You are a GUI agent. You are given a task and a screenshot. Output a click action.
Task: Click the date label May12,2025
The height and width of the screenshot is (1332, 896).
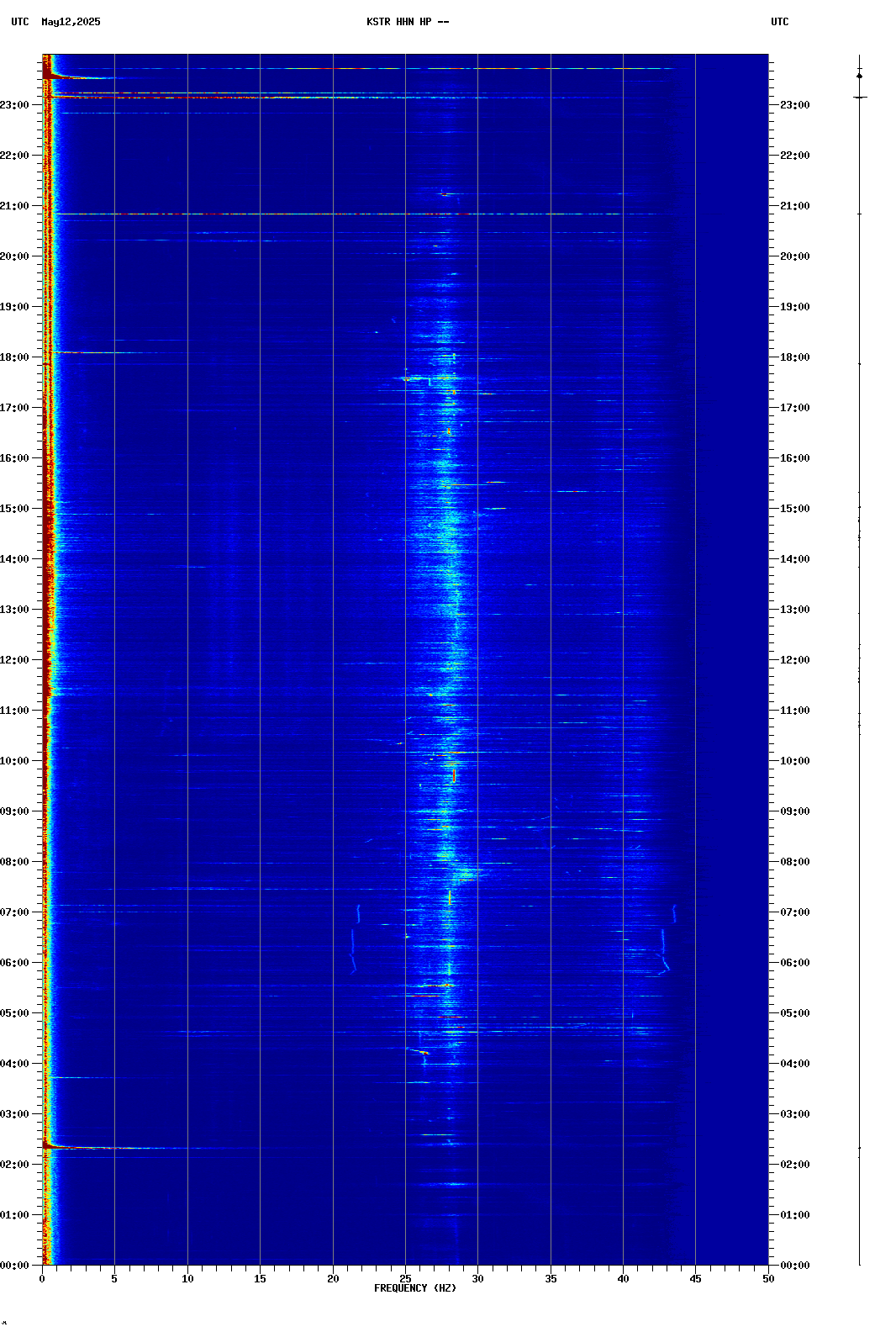71,22
